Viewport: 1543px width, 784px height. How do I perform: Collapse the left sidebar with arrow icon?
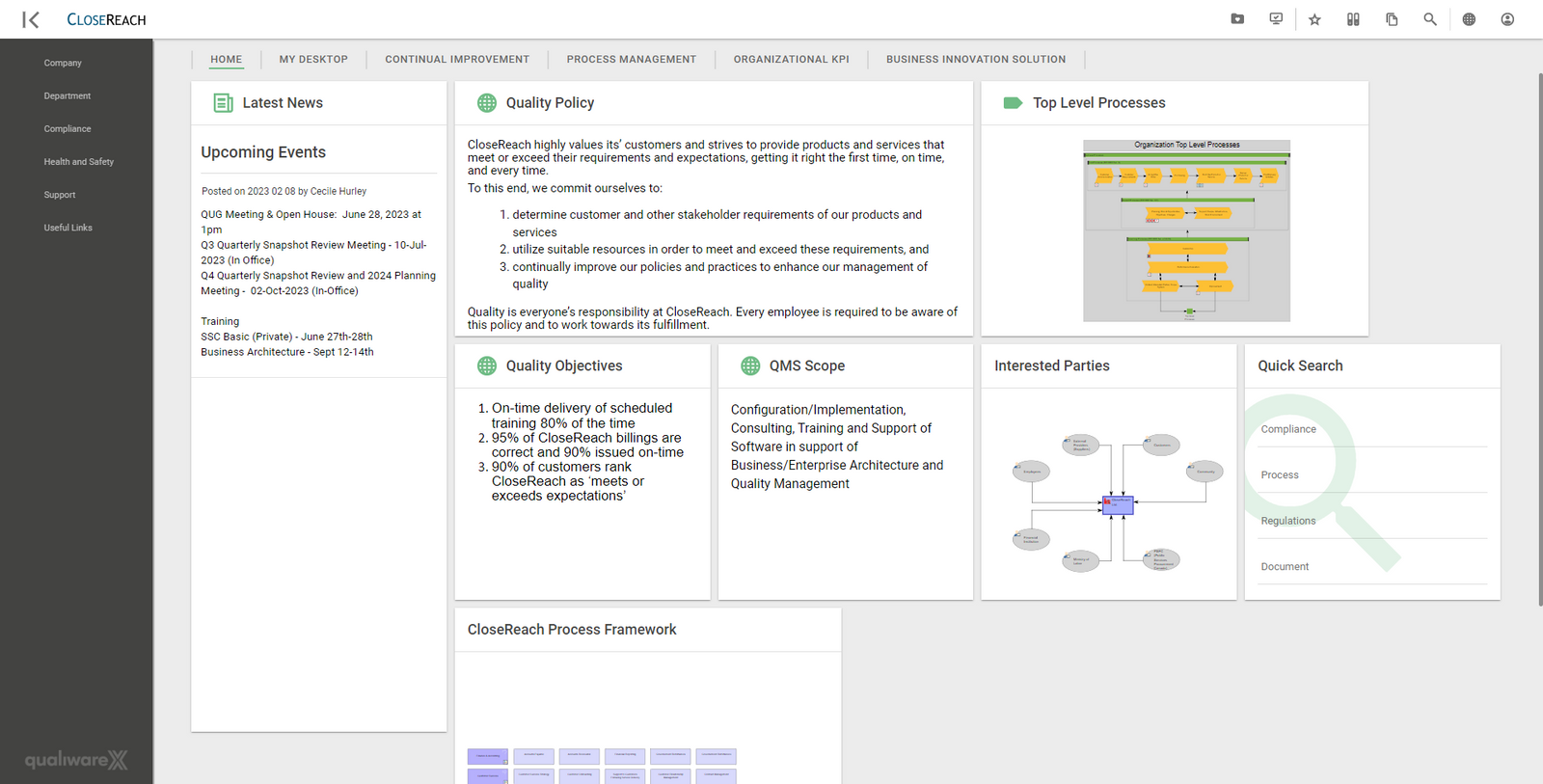point(31,19)
